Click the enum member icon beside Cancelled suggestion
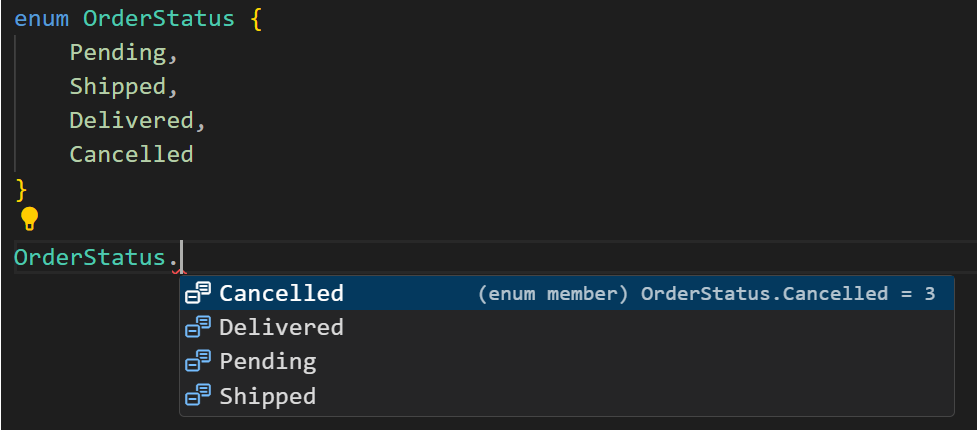Screen dimensions: 977x430 pos(199,293)
